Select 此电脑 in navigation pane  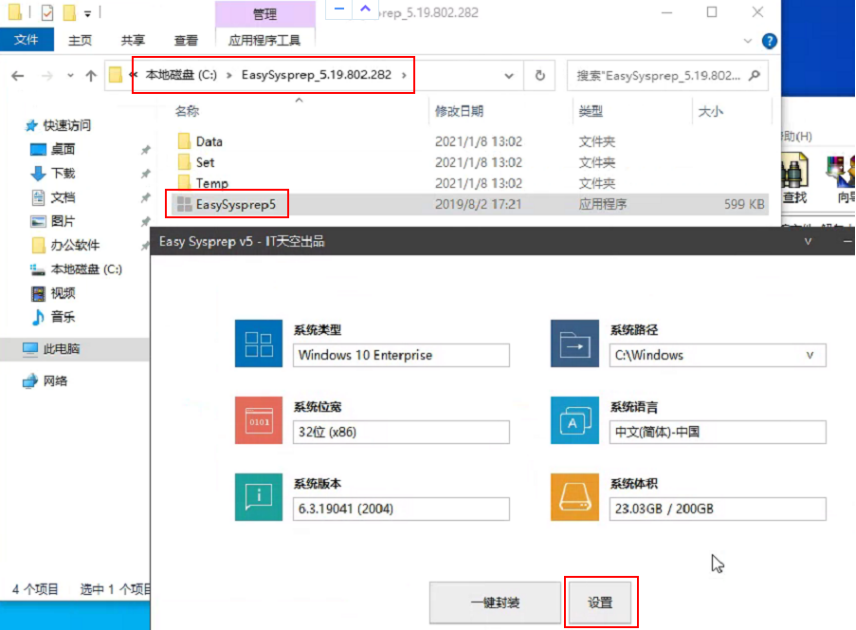click(x=51, y=349)
